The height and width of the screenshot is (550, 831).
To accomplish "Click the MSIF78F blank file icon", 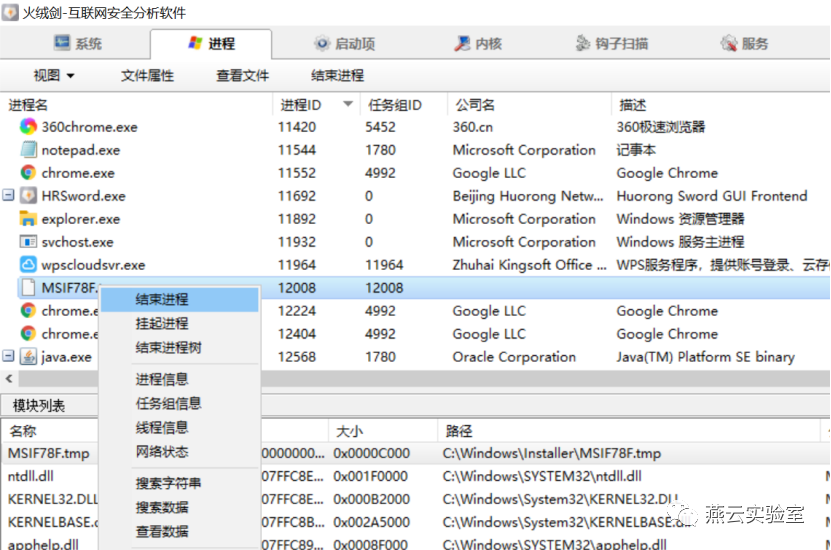I will pos(28,288).
